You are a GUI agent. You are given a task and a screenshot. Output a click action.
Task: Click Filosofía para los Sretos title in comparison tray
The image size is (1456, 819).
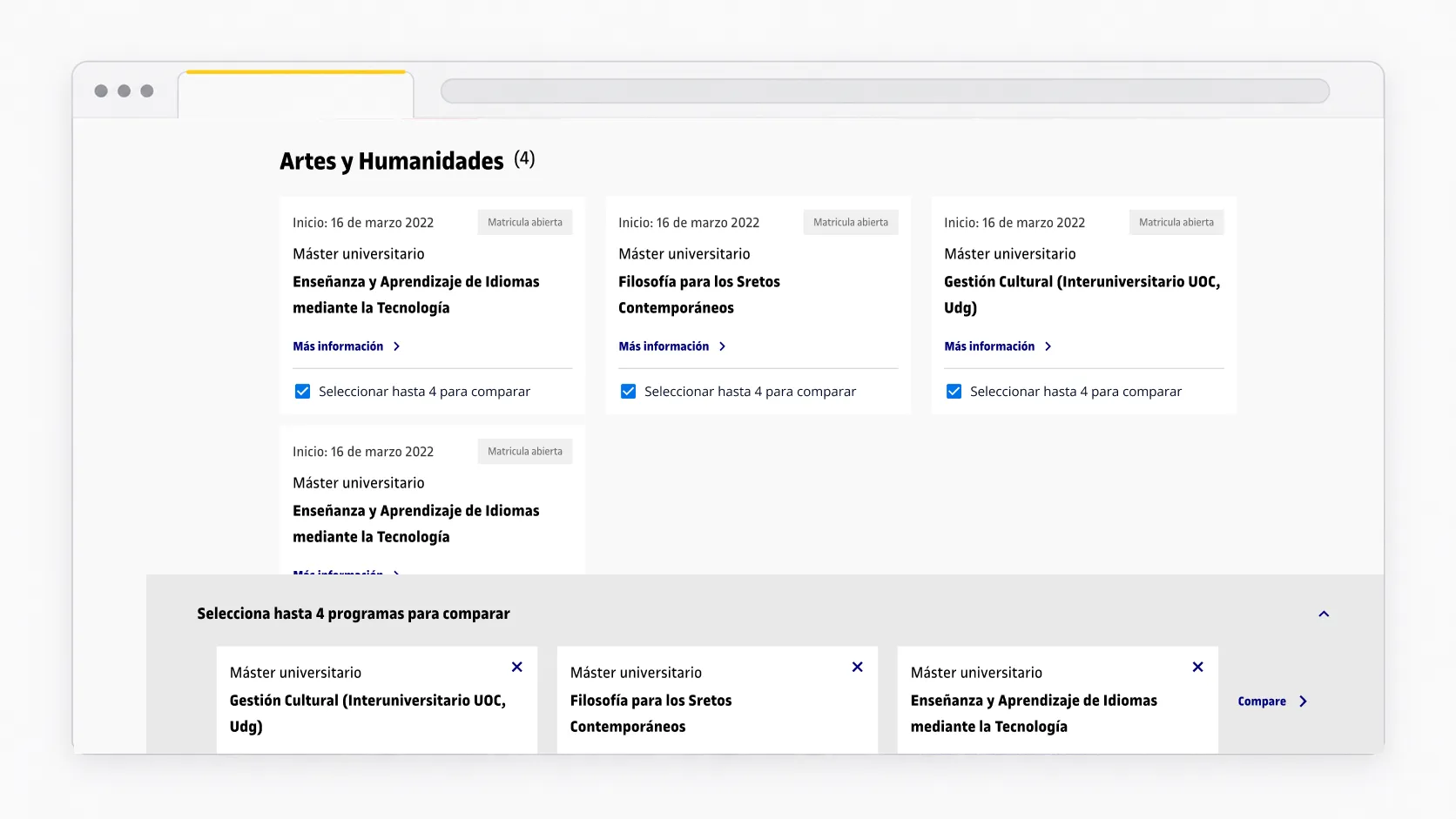[x=651, y=713]
